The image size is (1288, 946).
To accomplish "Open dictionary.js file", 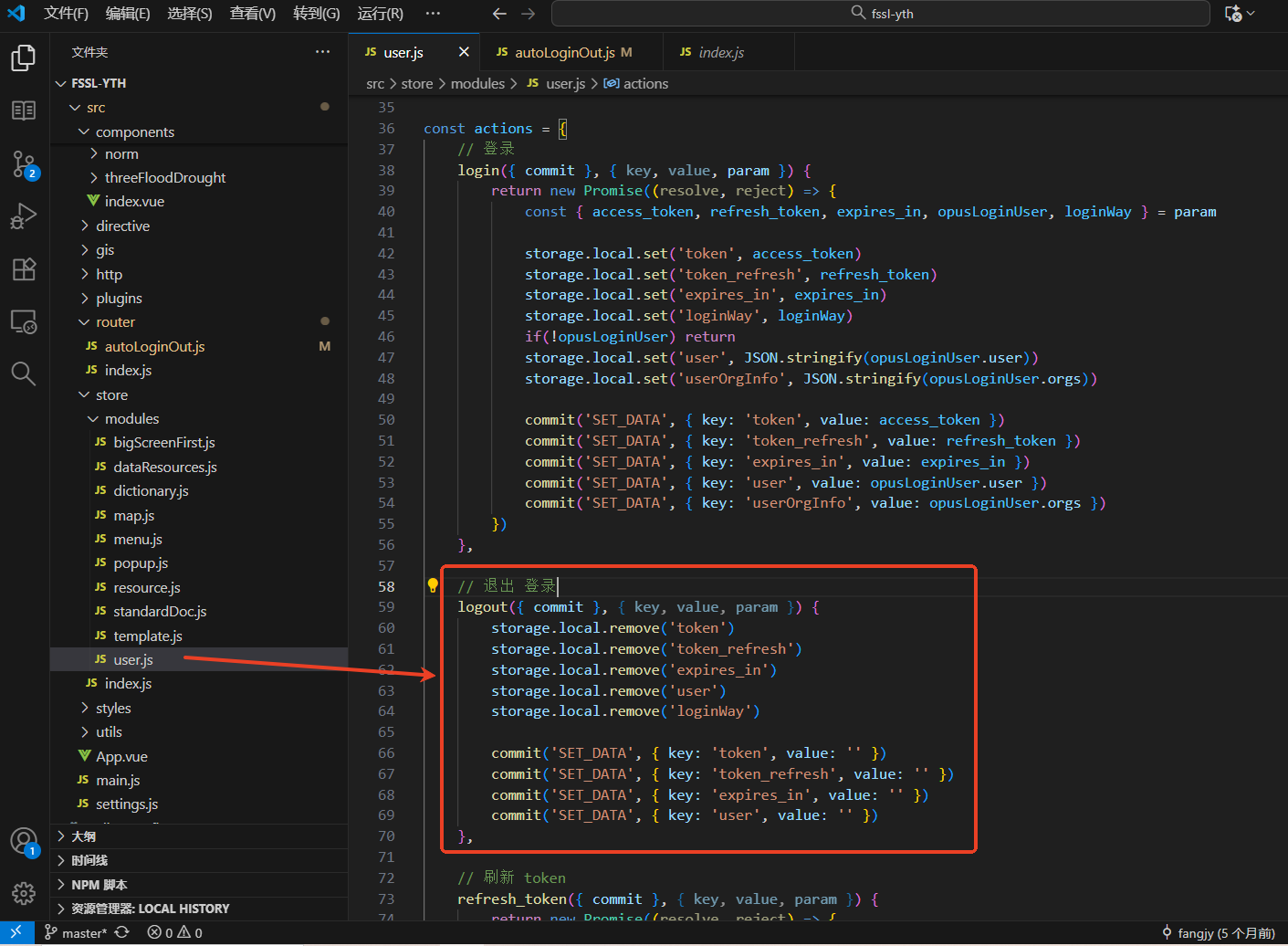I will (x=199, y=490).
